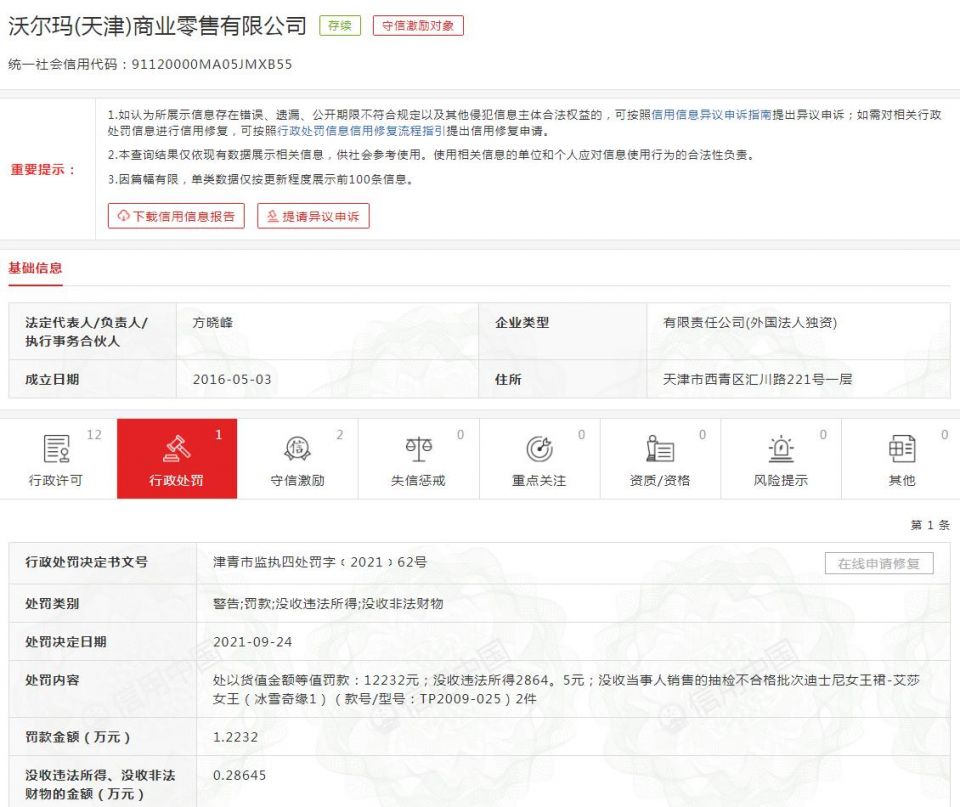Open the 信用信息异议申诉指南 link
The image size is (960, 807).
[x=711, y=115]
